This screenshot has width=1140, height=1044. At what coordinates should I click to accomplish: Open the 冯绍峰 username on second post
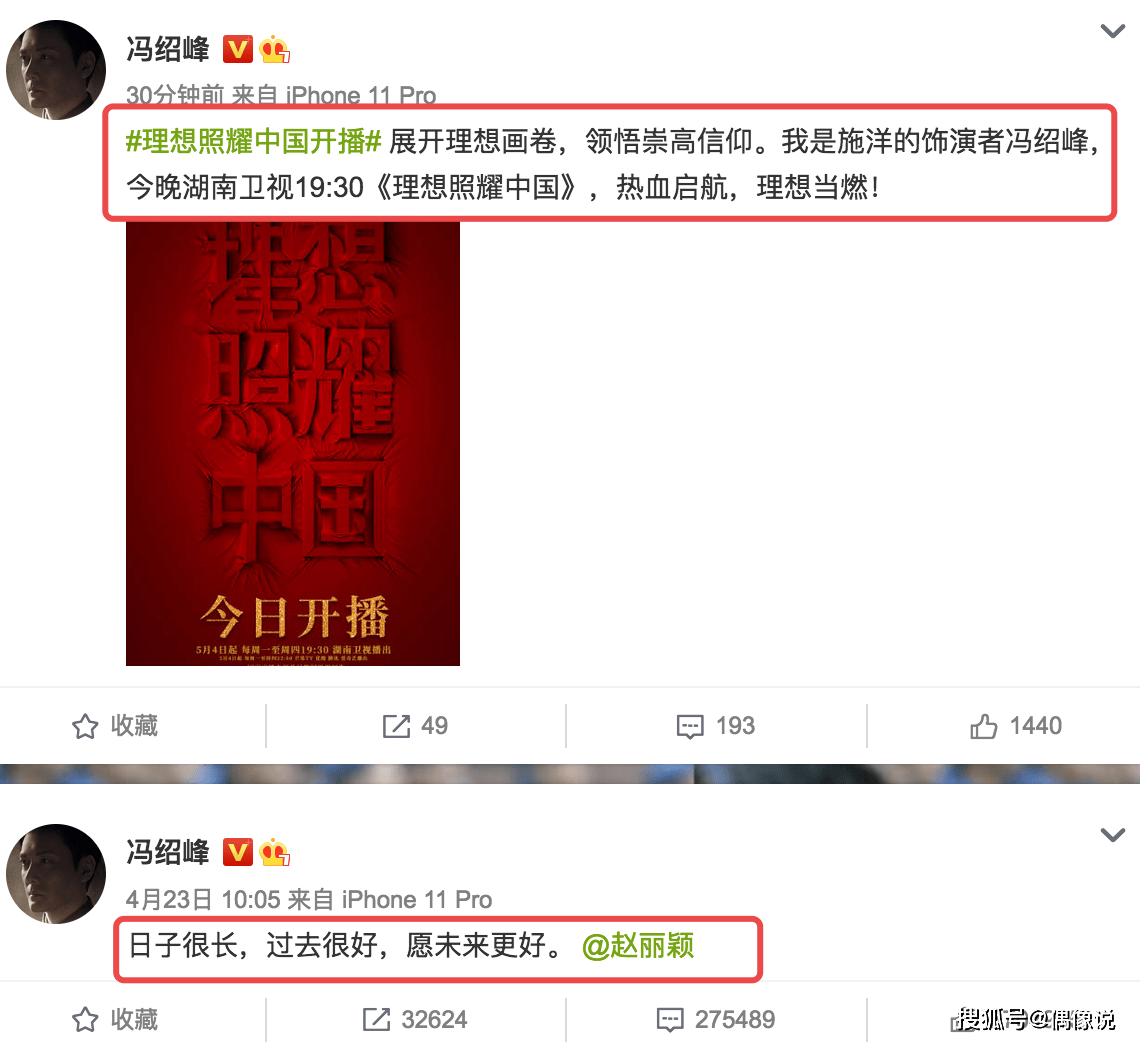pos(168,852)
